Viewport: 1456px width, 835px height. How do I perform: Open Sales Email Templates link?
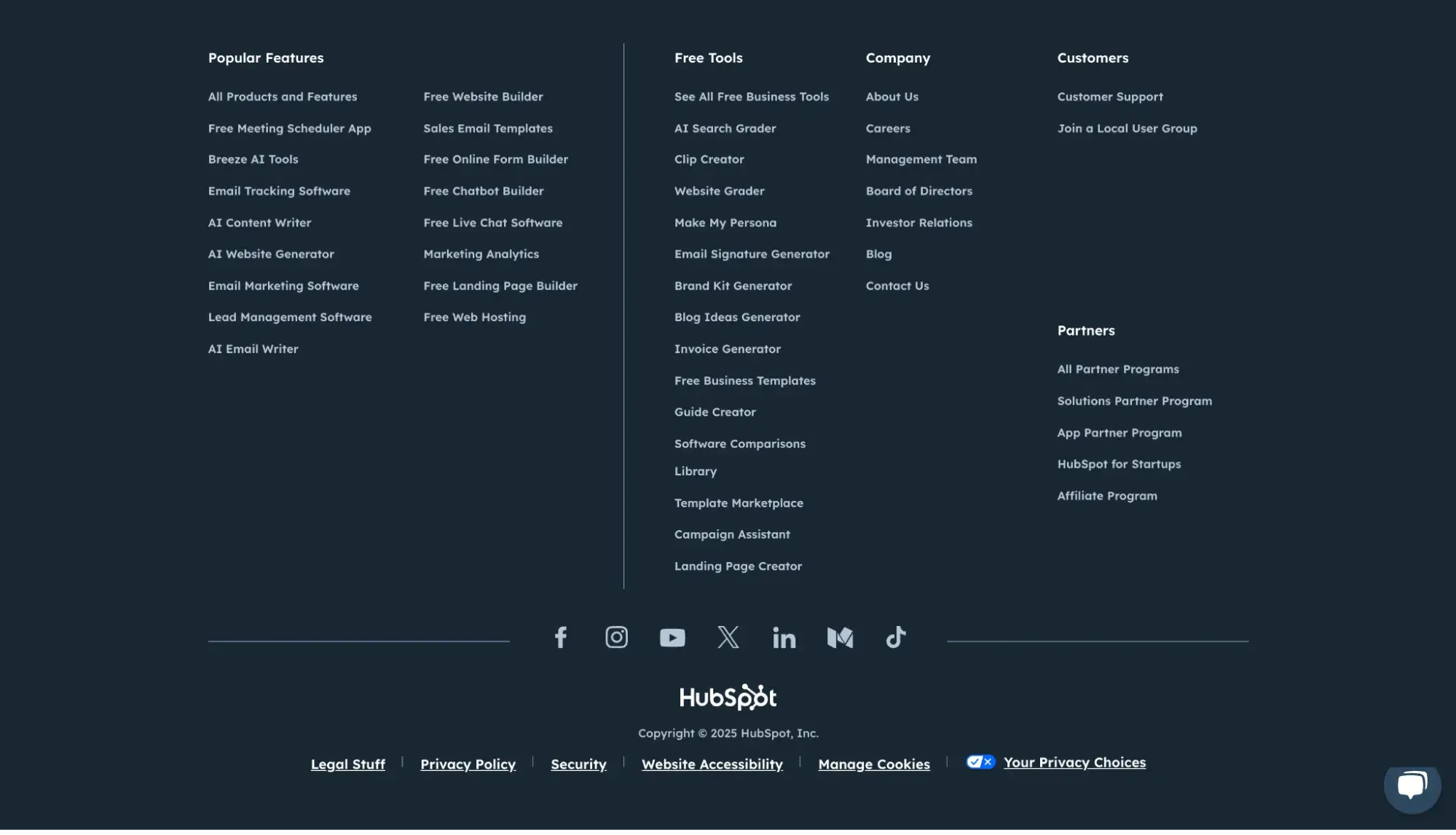tap(488, 129)
